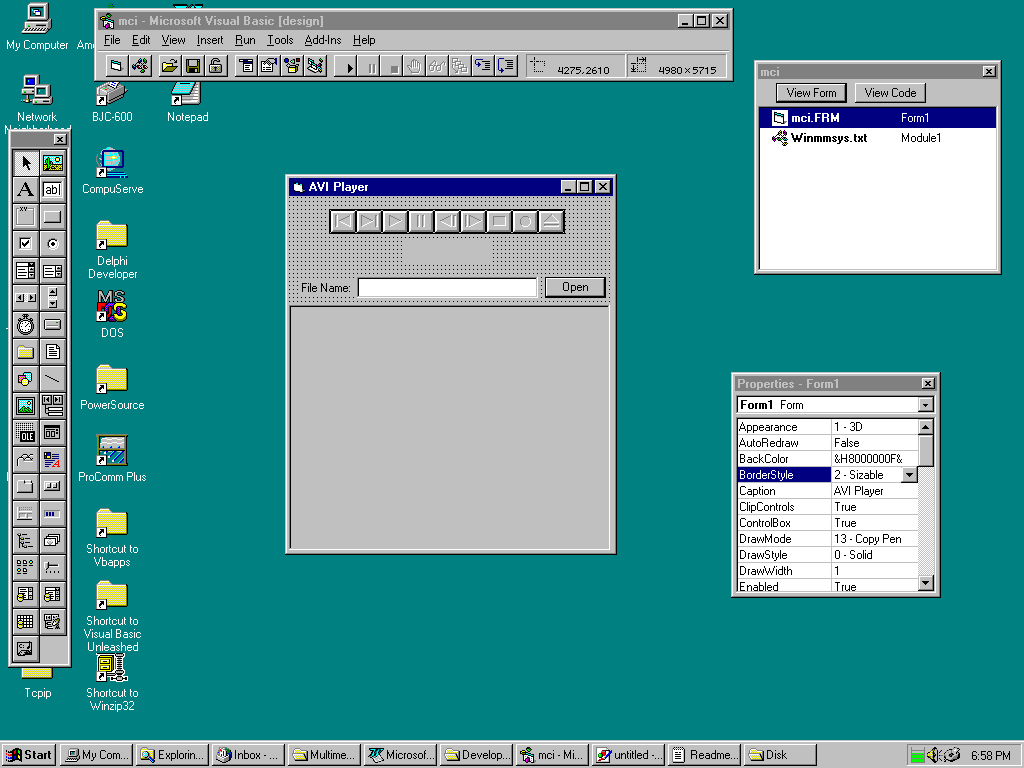The width and height of the screenshot is (1024, 768).
Task: Click the Save Project floppy disk icon
Action: (x=192, y=66)
